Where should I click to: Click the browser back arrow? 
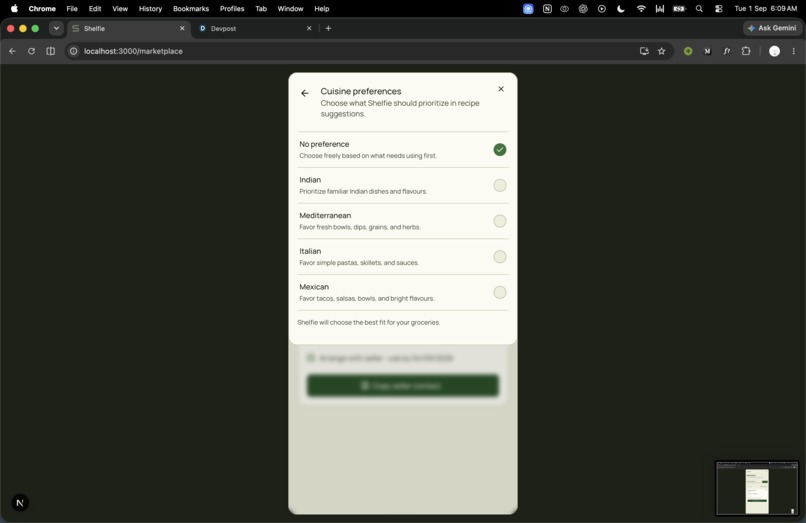click(12, 51)
